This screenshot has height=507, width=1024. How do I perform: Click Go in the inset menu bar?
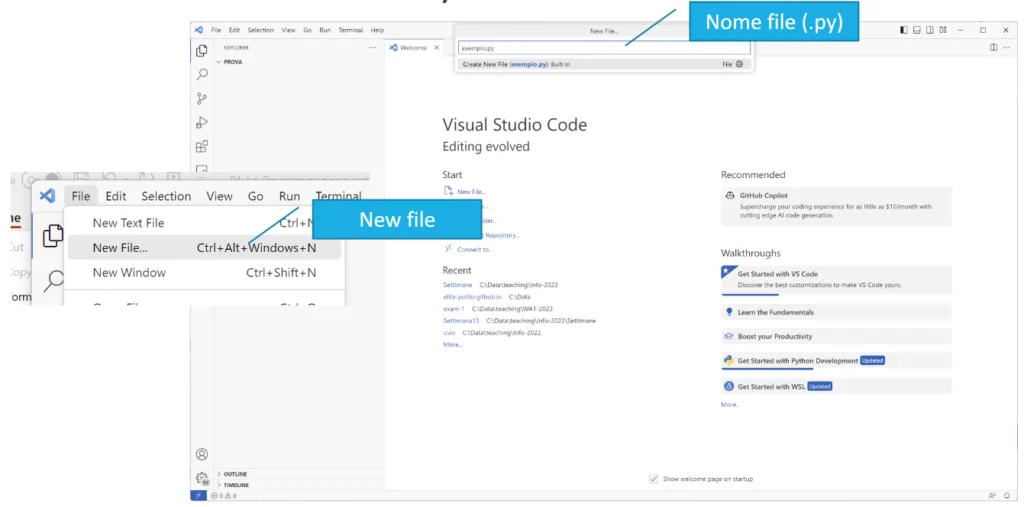click(x=255, y=196)
